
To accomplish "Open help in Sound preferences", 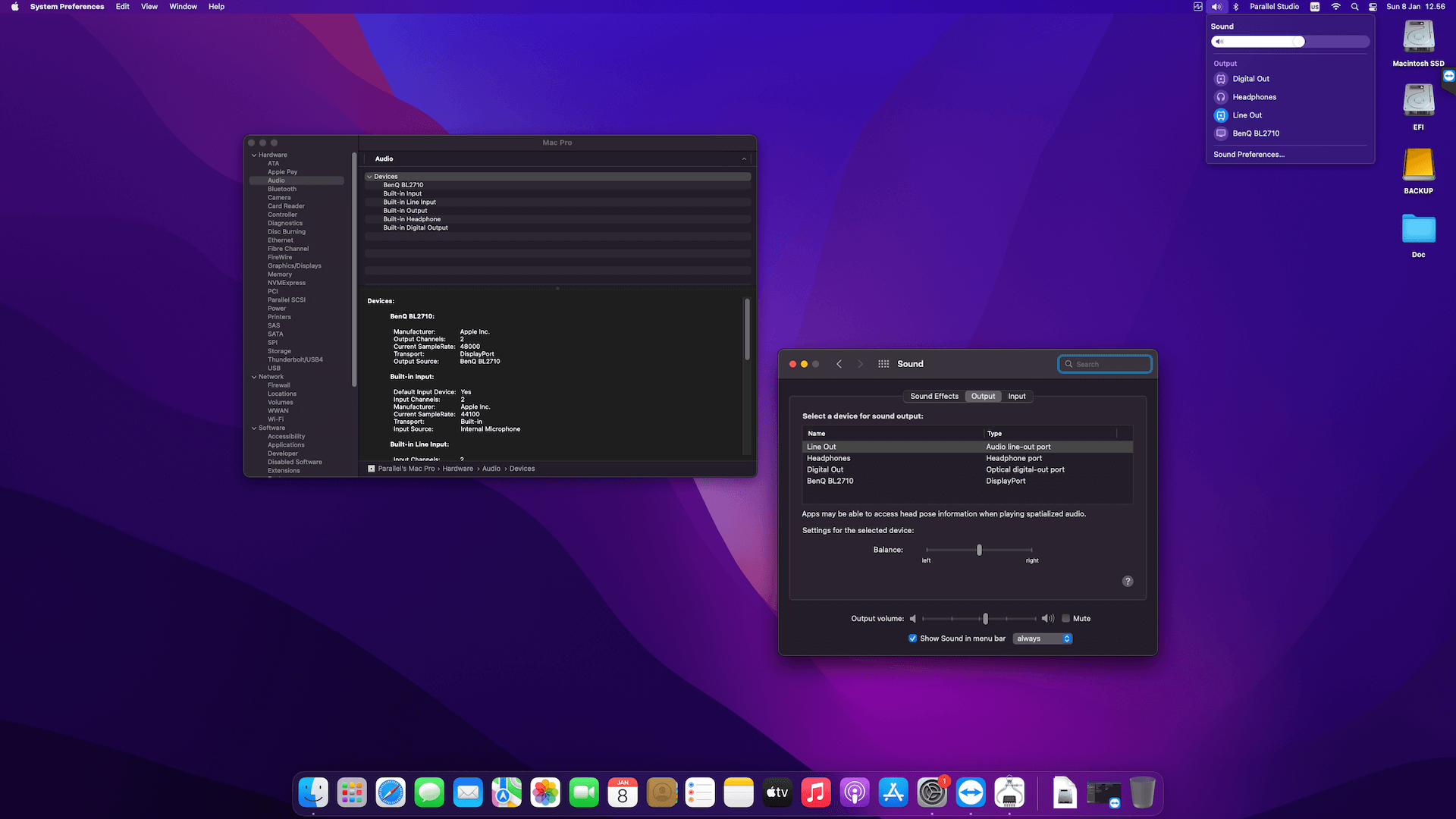I will 1128,581.
